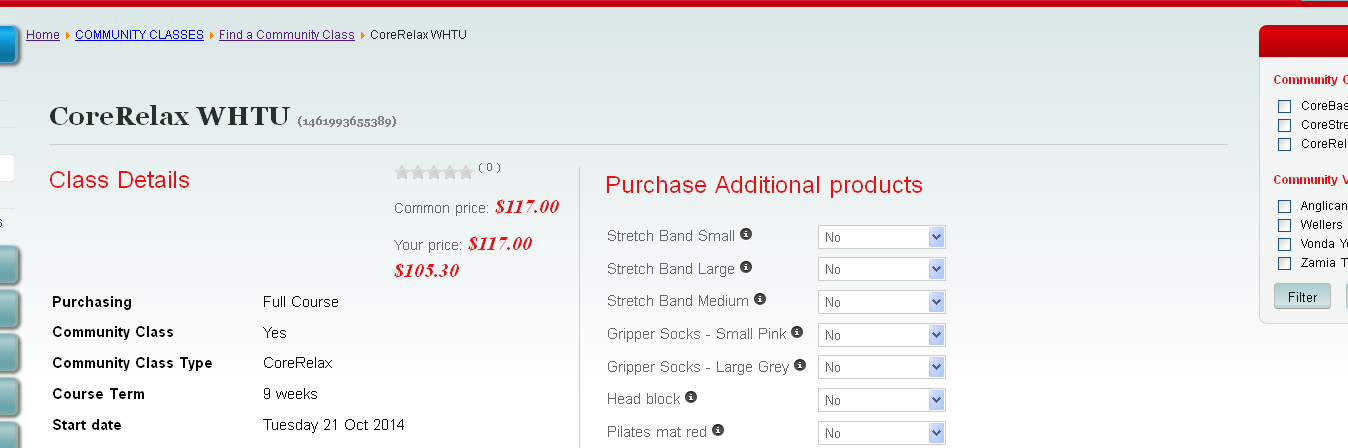Image resolution: width=1348 pixels, height=448 pixels.
Task: Show info for Gripper Socks Small Pink
Action: [797, 332]
